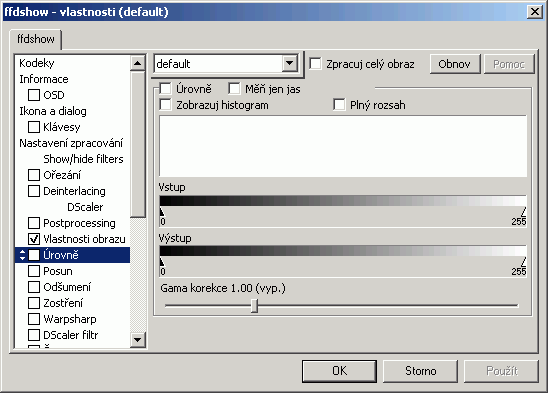548x393 pixels.
Task: Toggle the DScaler filtr checkbox
Action: click(x=34, y=335)
